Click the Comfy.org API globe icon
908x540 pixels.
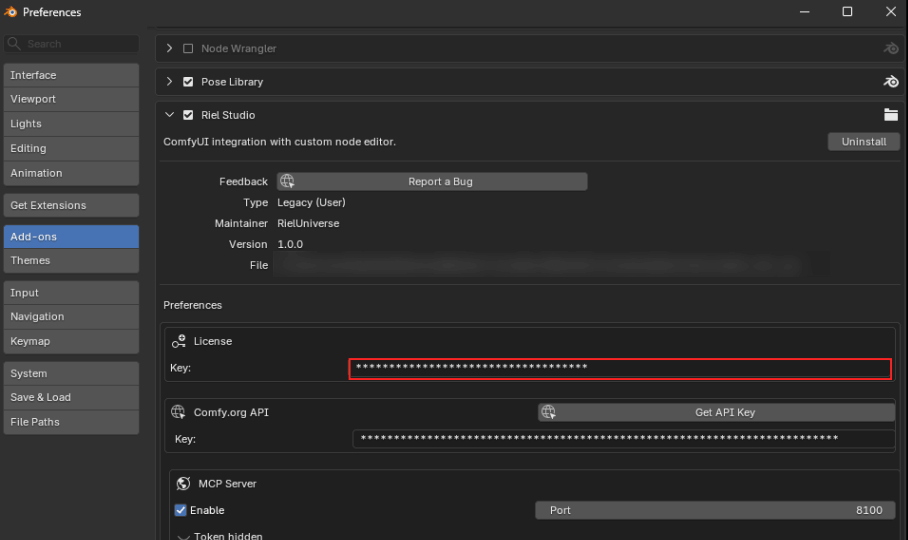point(178,412)
